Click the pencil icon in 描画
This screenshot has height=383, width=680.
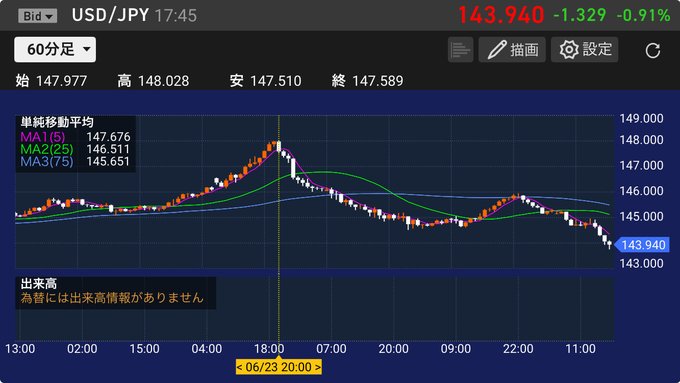pos(497,49)
